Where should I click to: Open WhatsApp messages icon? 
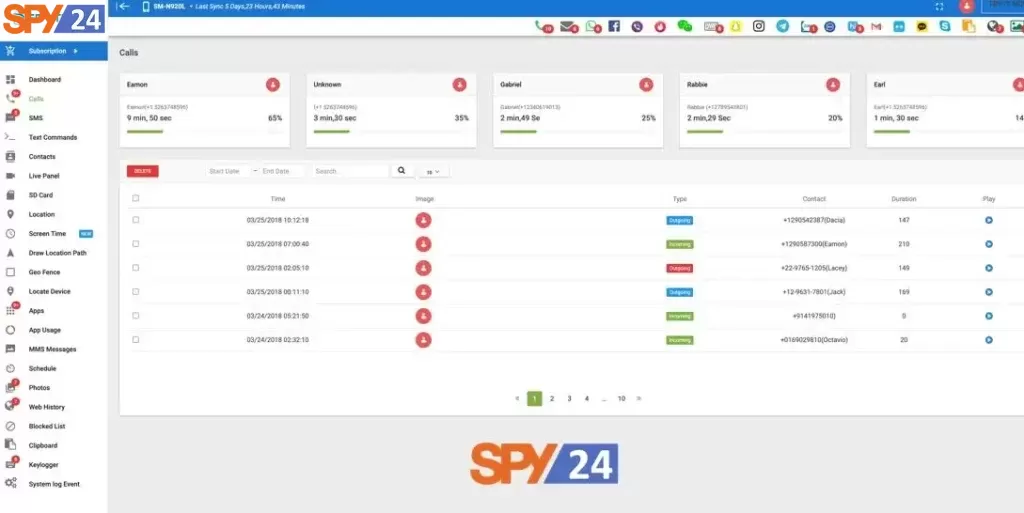(592, 27)
